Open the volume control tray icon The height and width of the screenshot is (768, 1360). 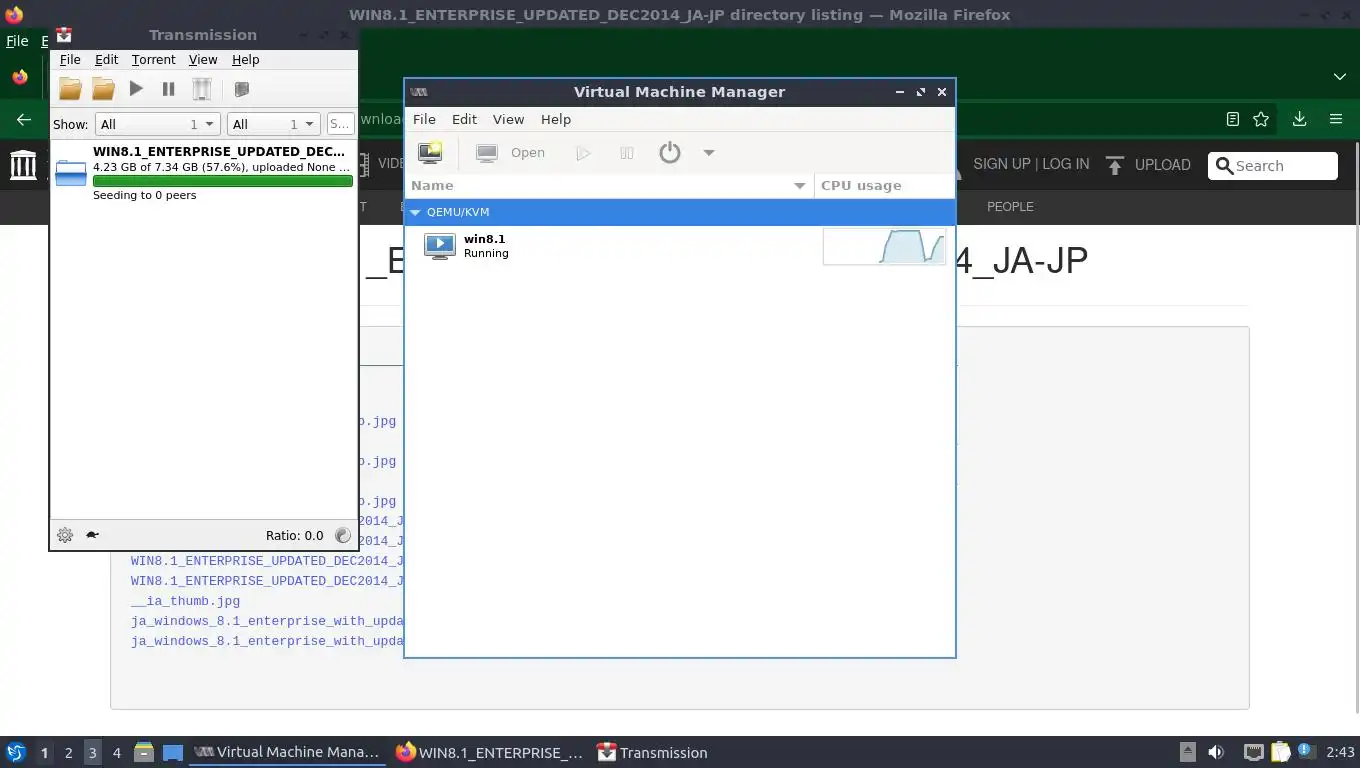click(x=1216, y=752)
